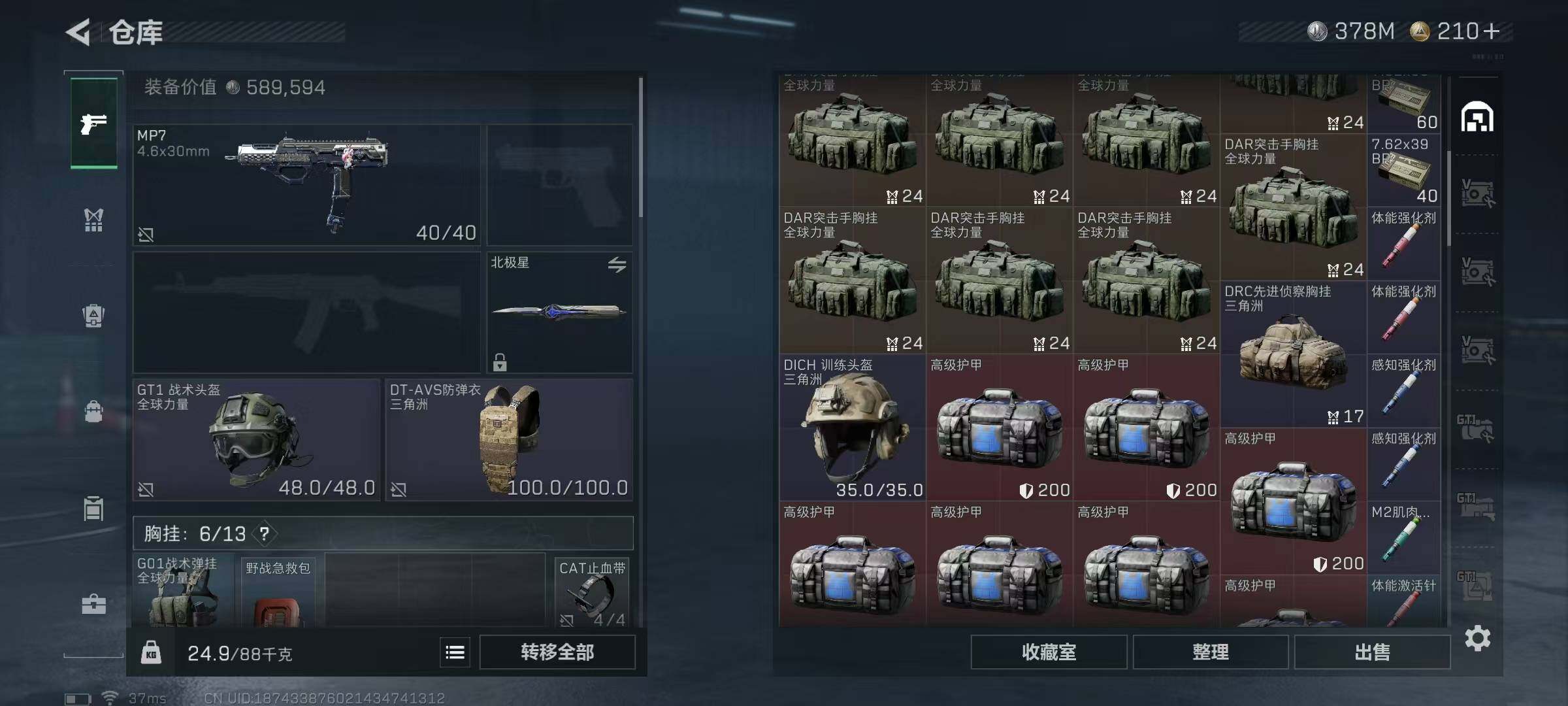This screenshot has width=1568, height=706.
Task: Click the swap arrows on 北极星 knife slot
Action: click(x=617, y=264)
